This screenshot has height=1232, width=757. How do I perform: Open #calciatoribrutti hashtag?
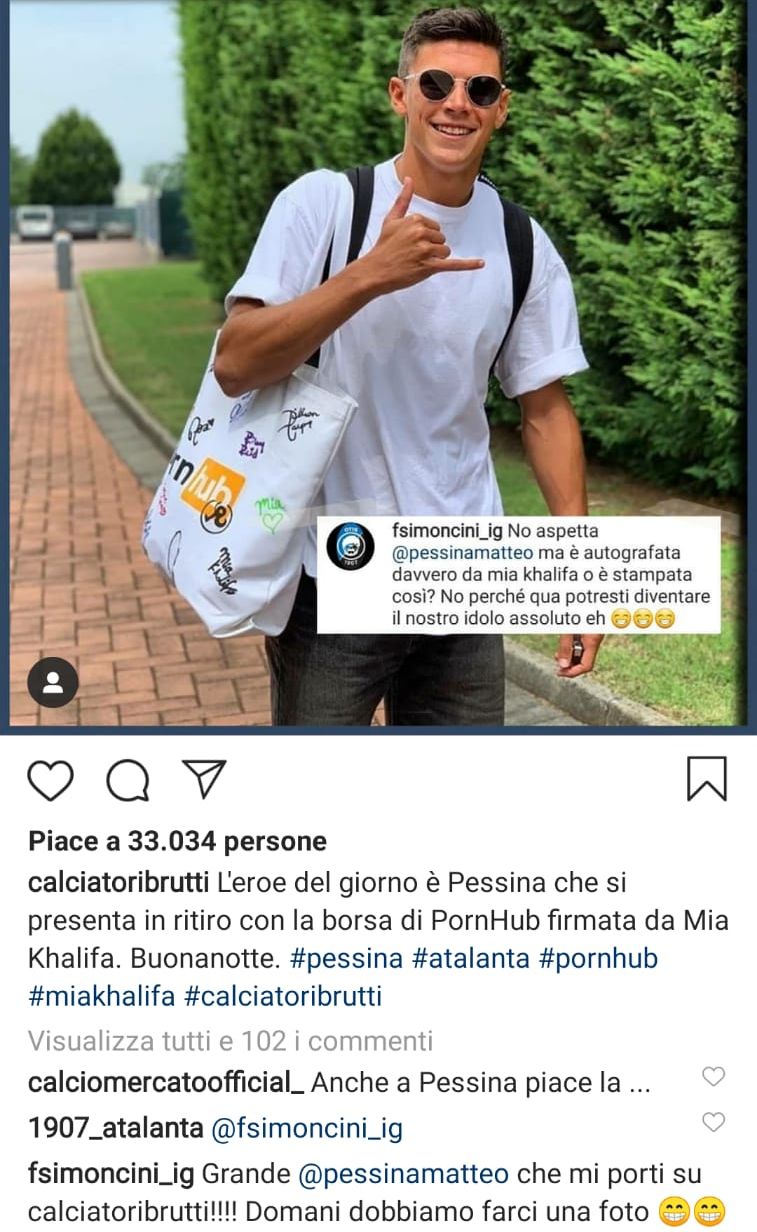point(284,996)
